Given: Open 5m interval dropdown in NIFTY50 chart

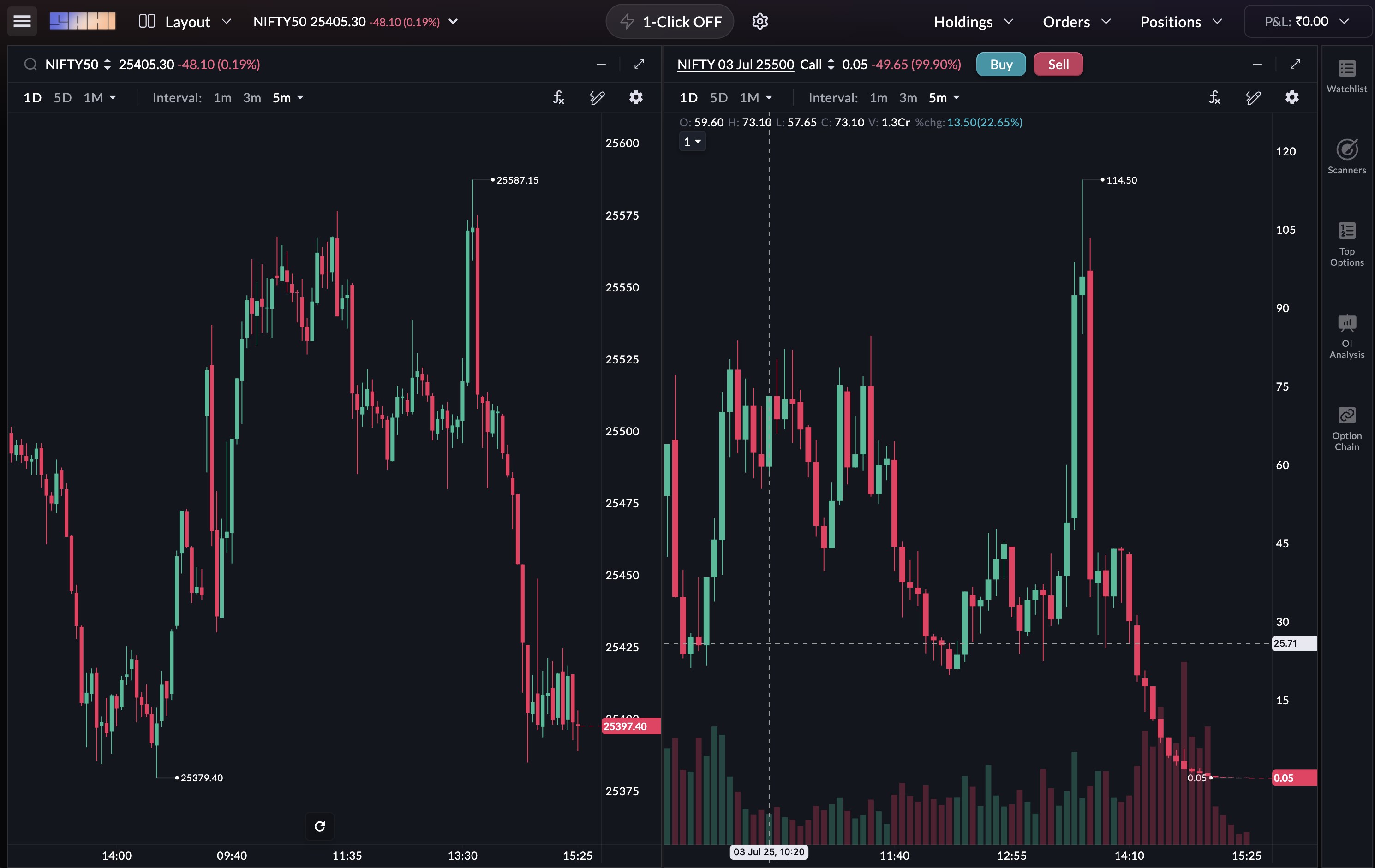Looking at the screenshot, I should tap(288, 98).
